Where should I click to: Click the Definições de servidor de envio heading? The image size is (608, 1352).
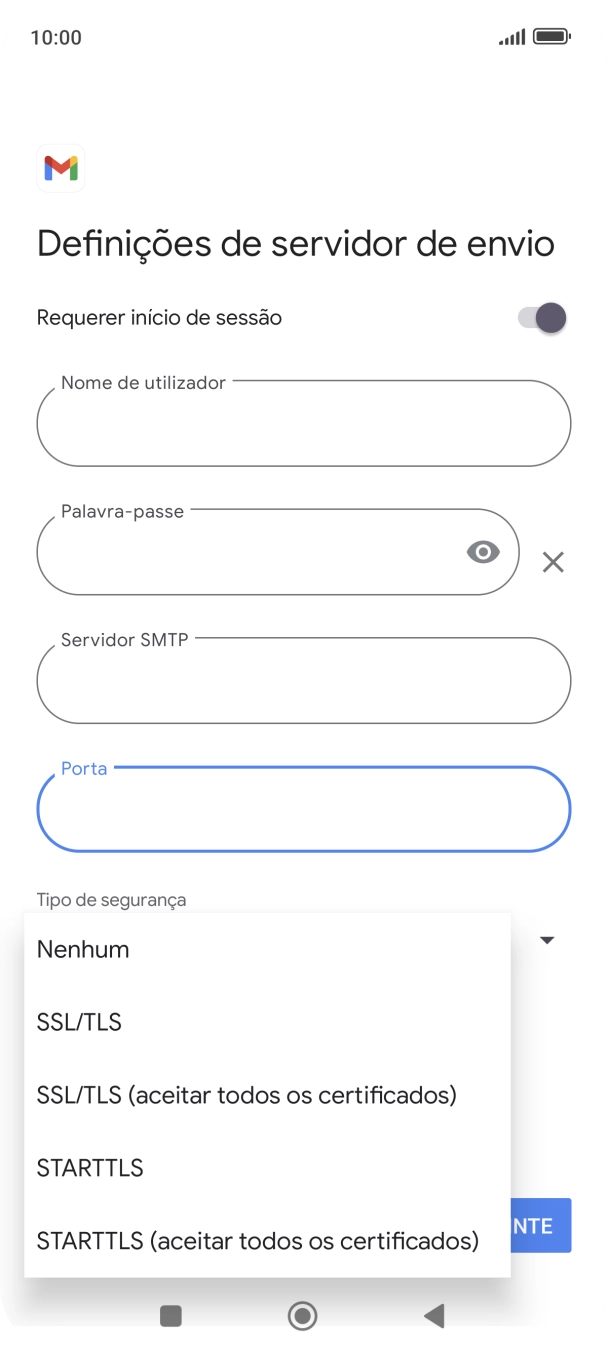pos(294,243)
